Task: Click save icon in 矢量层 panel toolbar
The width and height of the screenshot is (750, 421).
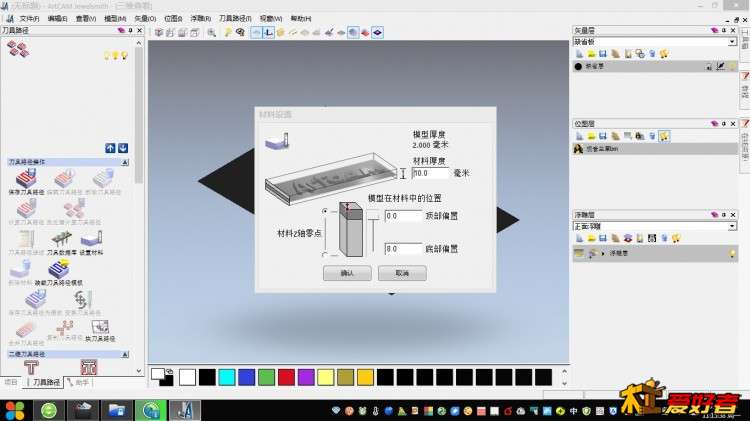Action: (x=603, y=54)
